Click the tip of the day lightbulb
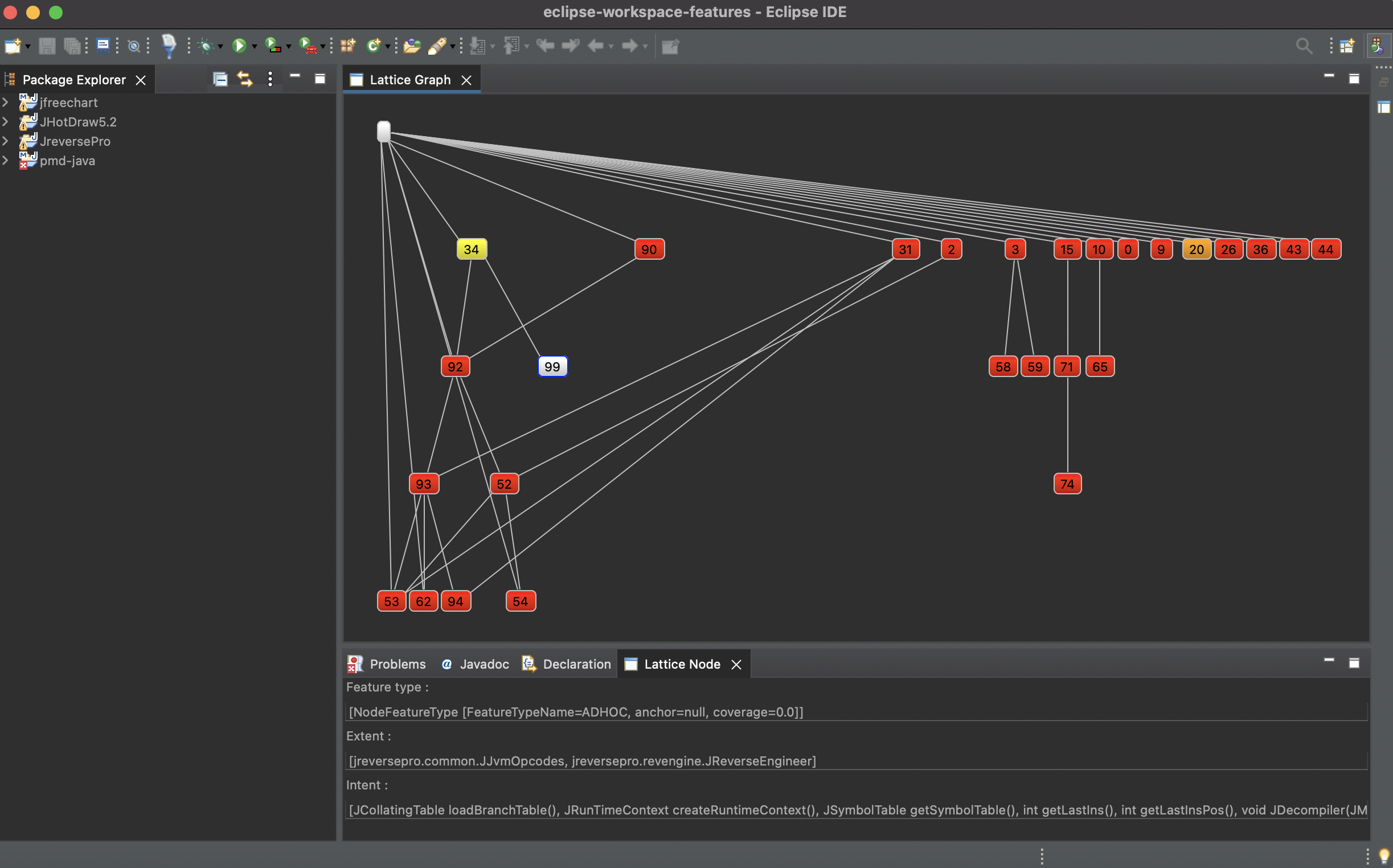This screenshot has height=868, width=1393. [1384, 856]
